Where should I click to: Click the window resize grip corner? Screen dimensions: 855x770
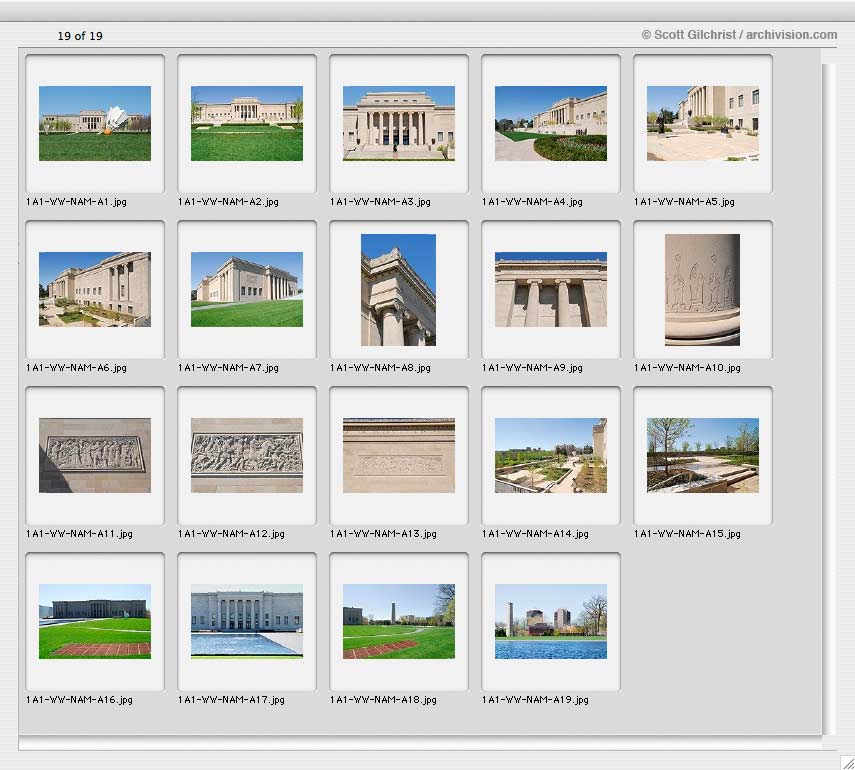pos(847,762)
